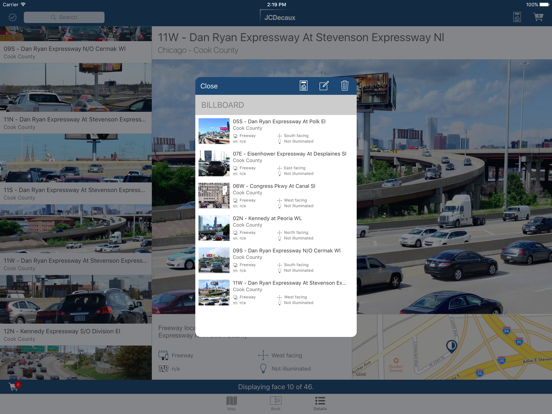Tap the checkmark circle icon top left
Image resolution: width=552 pixels, height=414 pixels.
(x=12, y=17)
